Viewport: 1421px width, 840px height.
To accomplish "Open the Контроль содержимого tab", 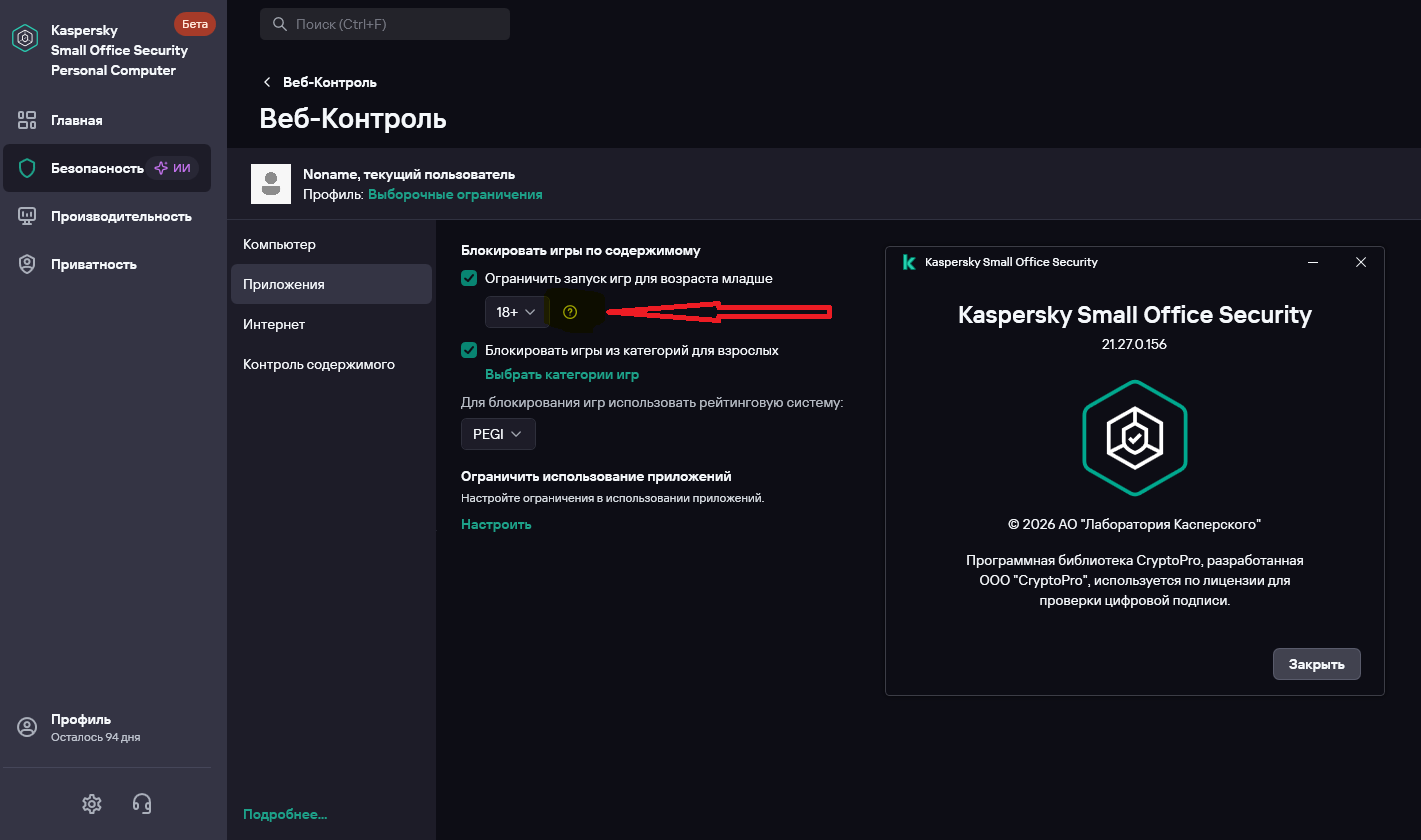I will pyautogui.click(x=331, y=364).
